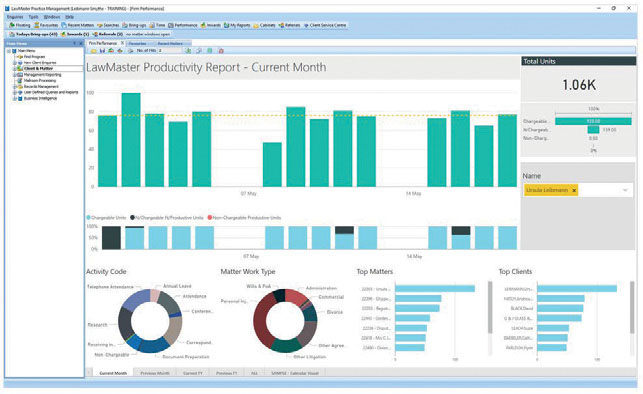Open the Help menu
The width and height of the screenshot is (643, 394).
point(69,17)
